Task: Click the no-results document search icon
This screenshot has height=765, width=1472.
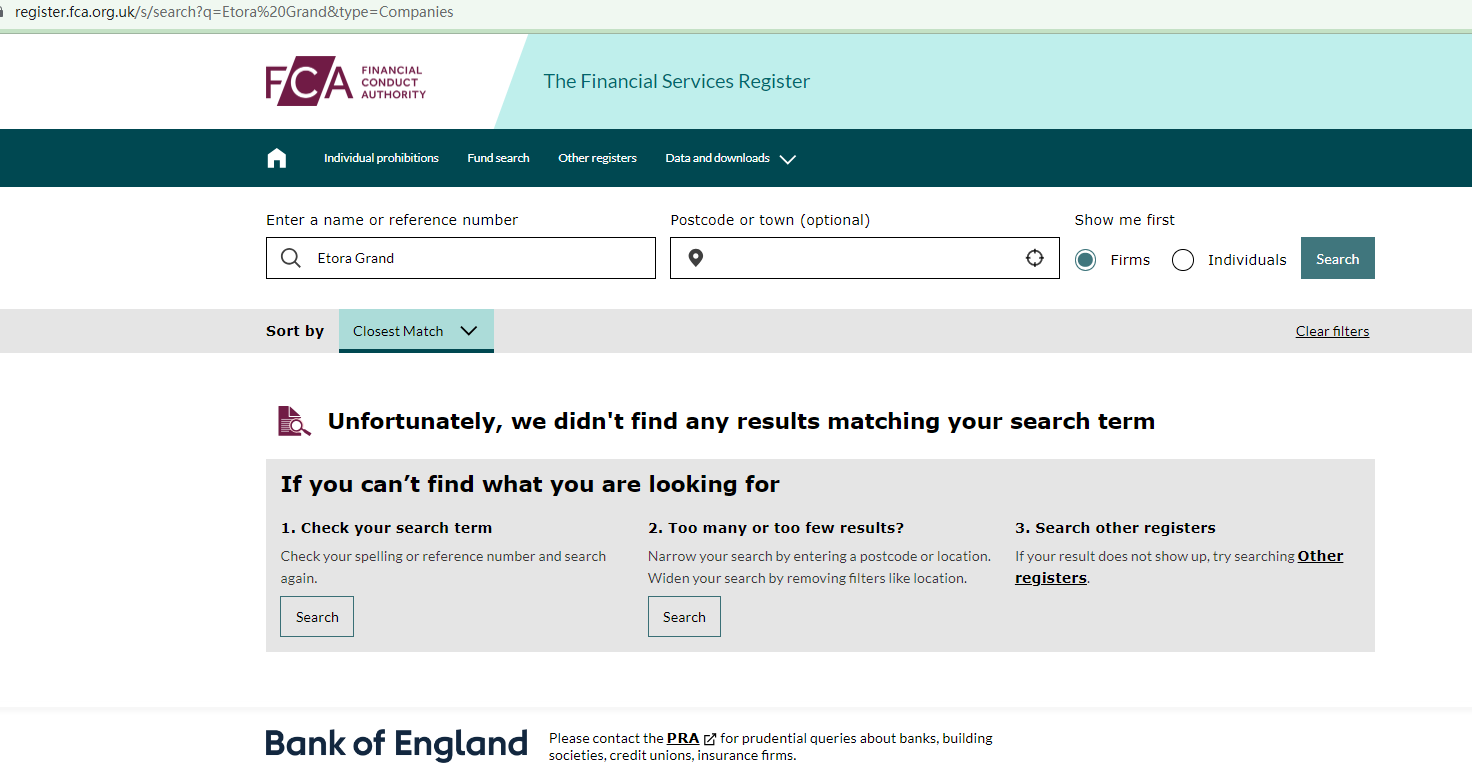Action: [x=294, y=421]
